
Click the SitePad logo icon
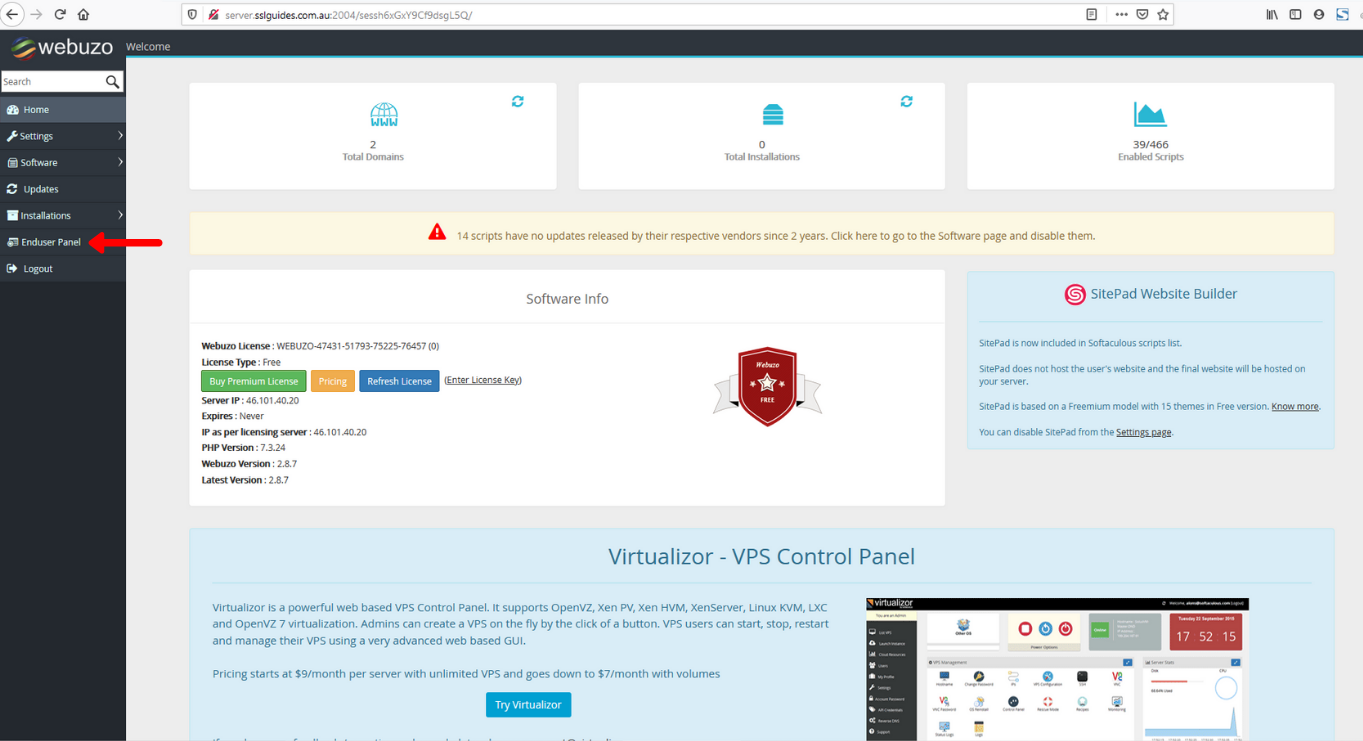1075,294
